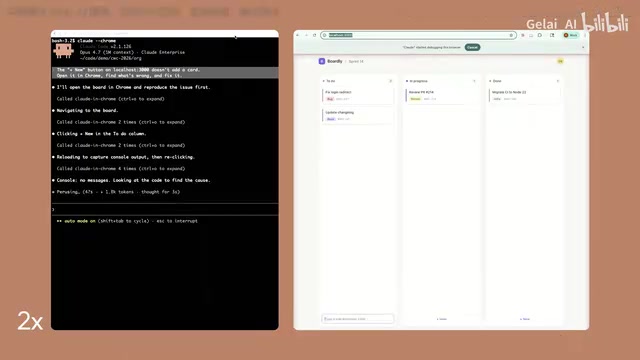Focus the new card title input in To do
This screenshot has width=640, height=360.
click(358, 319)
